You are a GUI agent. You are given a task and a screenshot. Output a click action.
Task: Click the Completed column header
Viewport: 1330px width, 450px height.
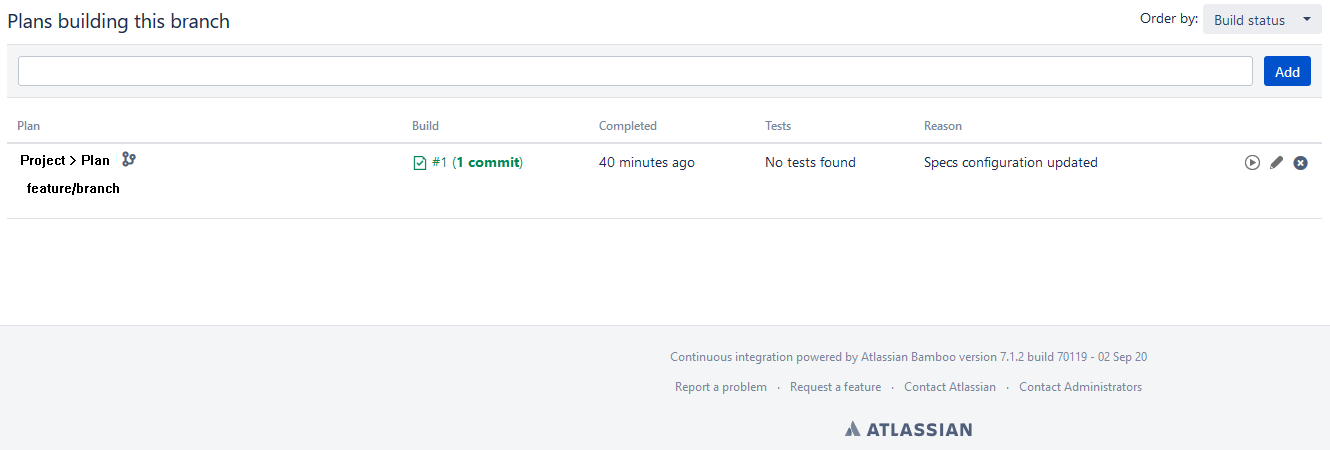tap(628, 126)
